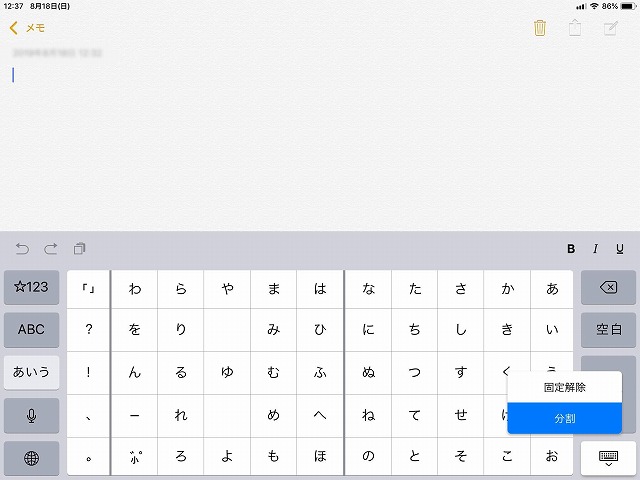640x480 pixels.
Task: Tap the redo arrow above the keyboard
Action: [x=51, y=249]
